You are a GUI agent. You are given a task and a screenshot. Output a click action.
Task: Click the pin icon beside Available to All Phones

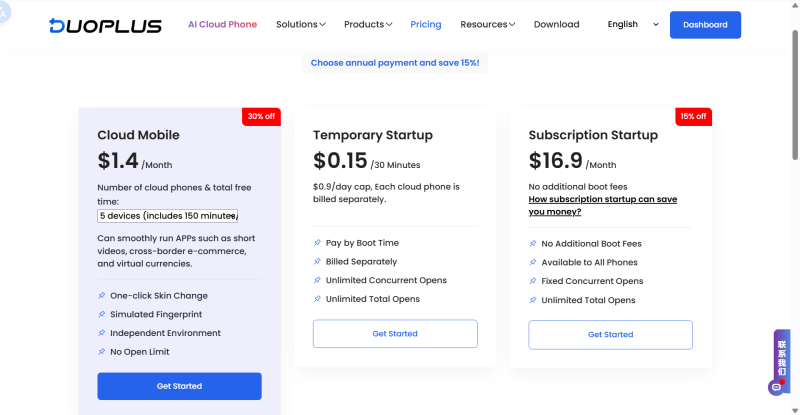pyautogui.click(x=533, y=262)
